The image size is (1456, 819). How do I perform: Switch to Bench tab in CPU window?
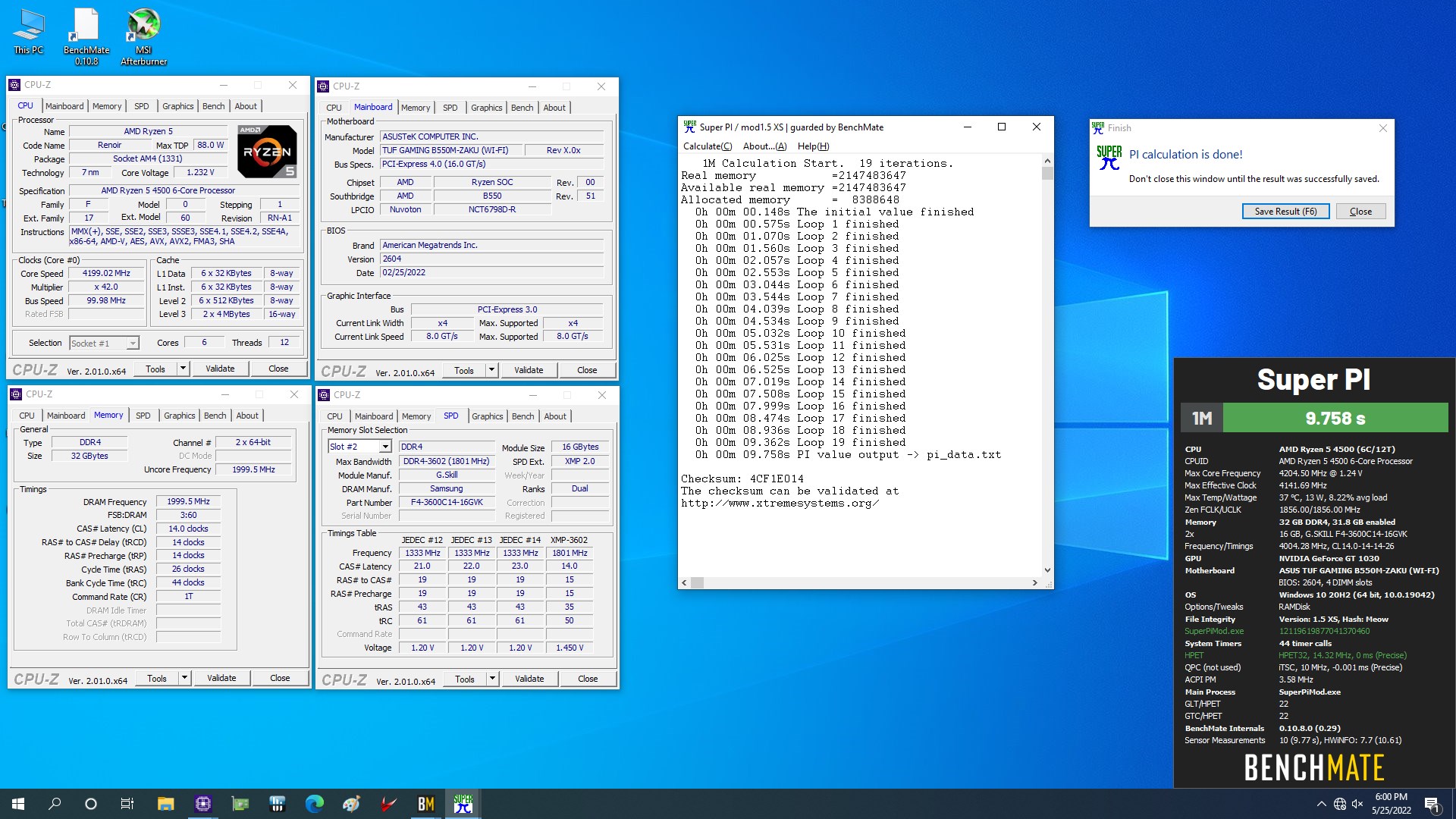213,106
